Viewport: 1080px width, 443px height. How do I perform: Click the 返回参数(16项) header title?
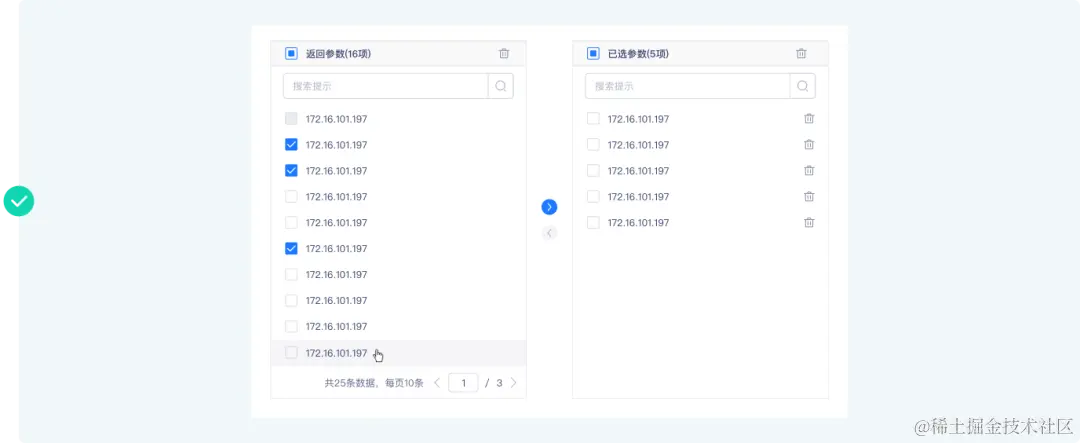point(338,53)
